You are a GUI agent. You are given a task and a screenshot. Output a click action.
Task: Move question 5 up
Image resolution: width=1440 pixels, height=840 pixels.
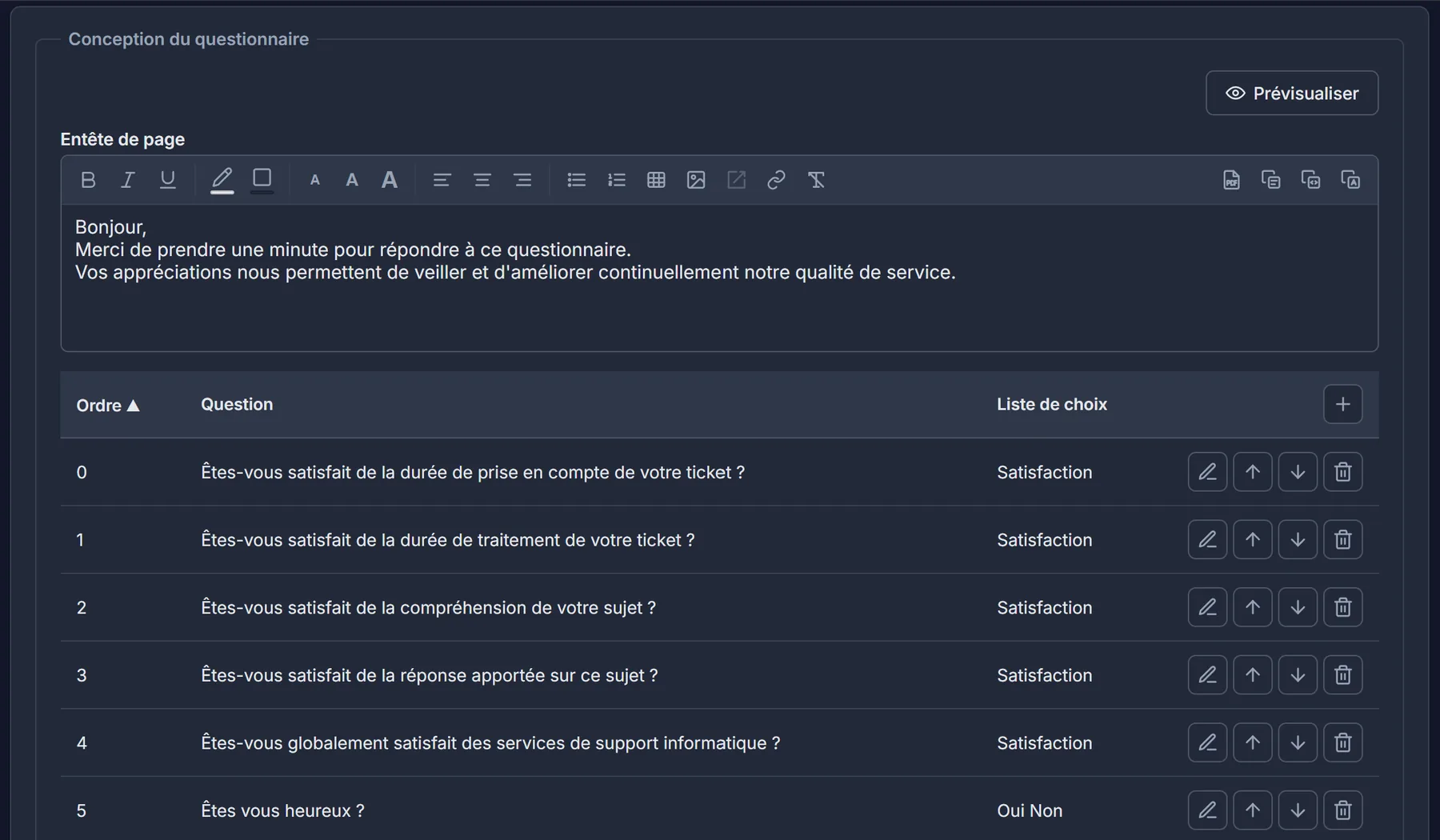(1252, 810)
